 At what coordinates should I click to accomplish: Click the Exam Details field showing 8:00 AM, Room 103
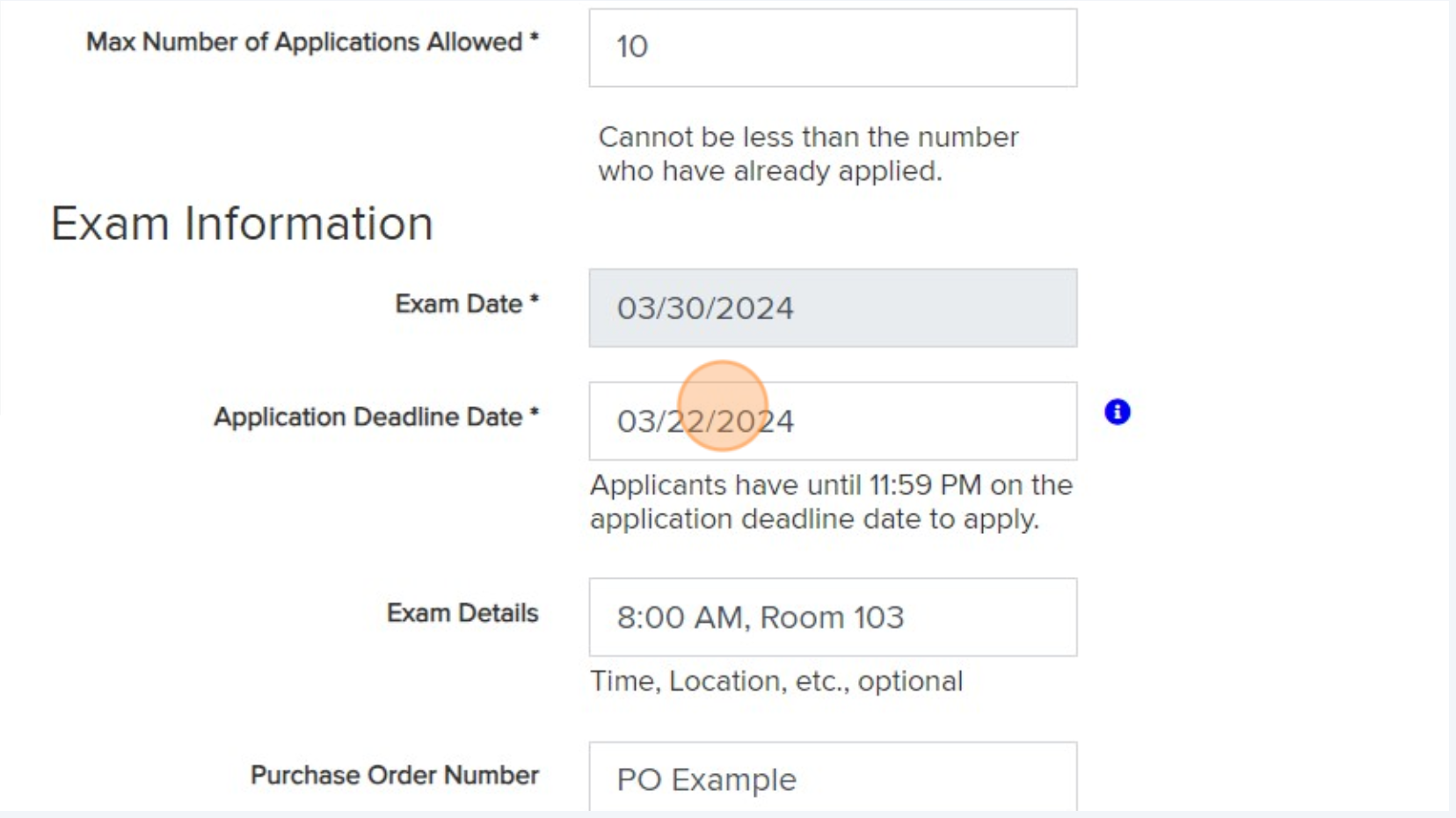832,617
